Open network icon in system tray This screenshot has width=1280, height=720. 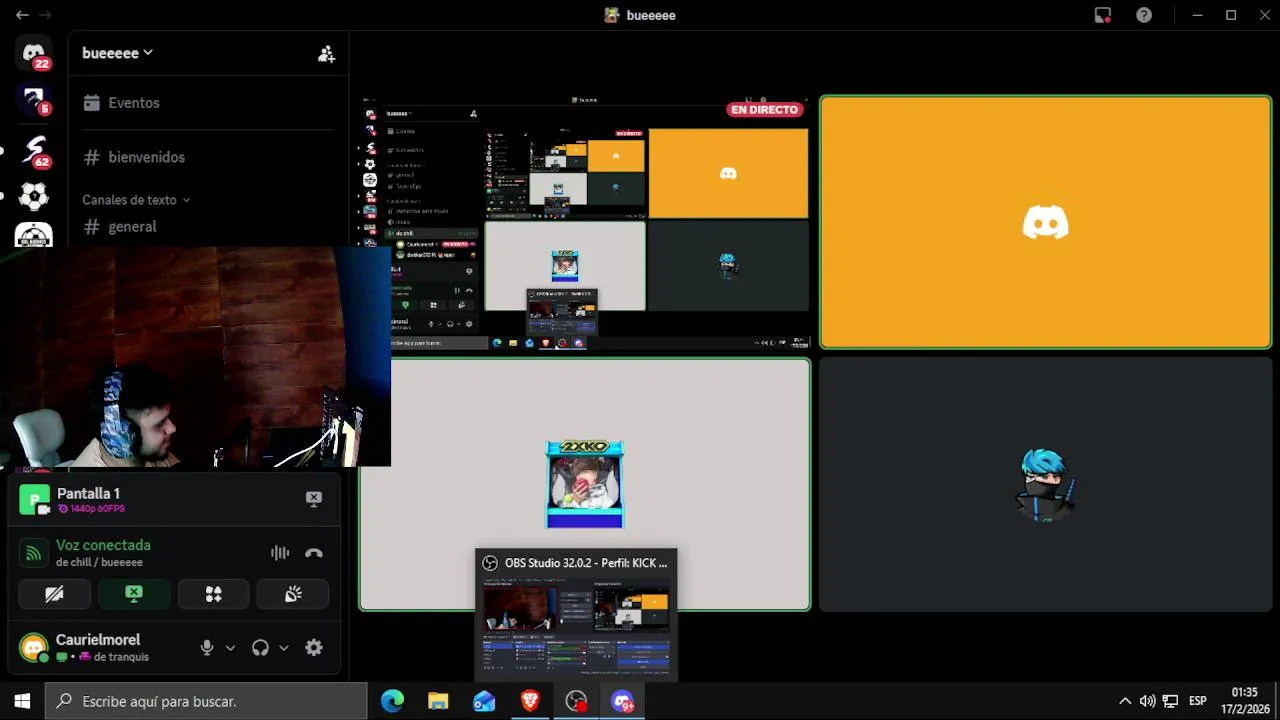pyautogui.click(x=1170, y=701)
